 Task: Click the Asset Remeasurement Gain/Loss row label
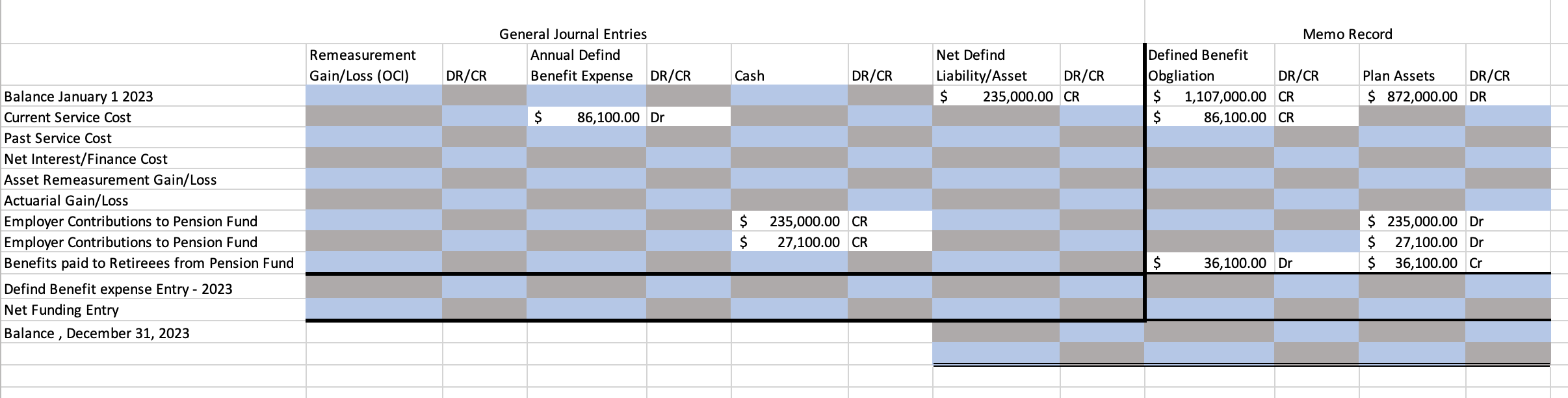coord(111,179)
